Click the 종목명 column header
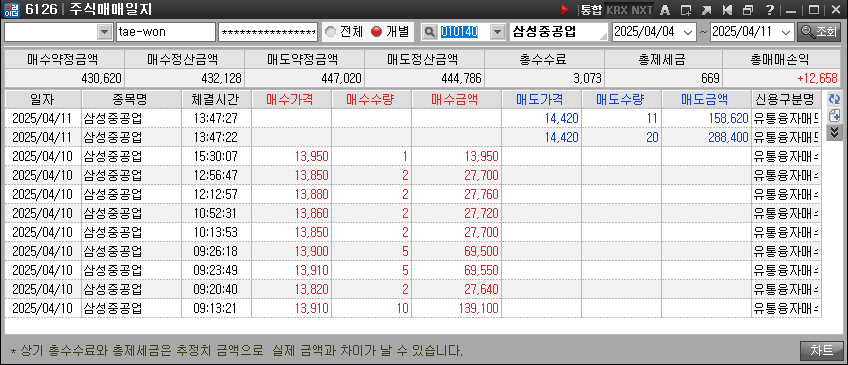Viewport: 848px width, 365px height. point(131,99)
